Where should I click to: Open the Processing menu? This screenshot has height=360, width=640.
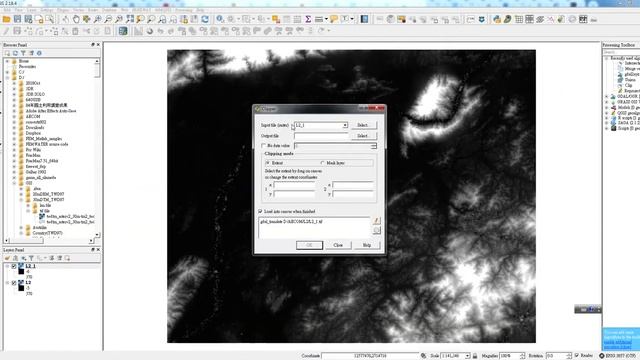pos(183,10)
